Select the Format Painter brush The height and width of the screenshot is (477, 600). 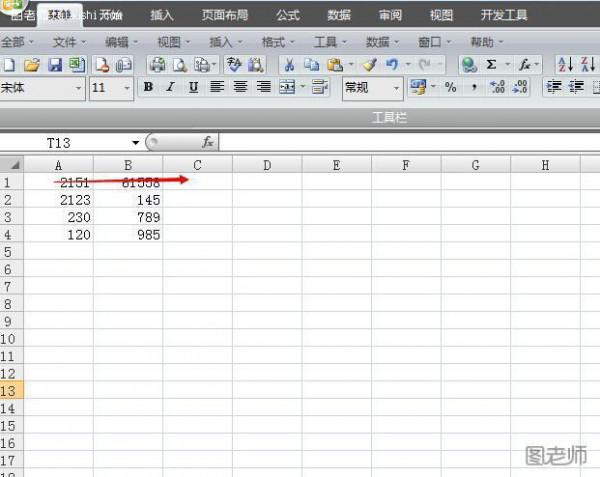(x=369, y=65)
